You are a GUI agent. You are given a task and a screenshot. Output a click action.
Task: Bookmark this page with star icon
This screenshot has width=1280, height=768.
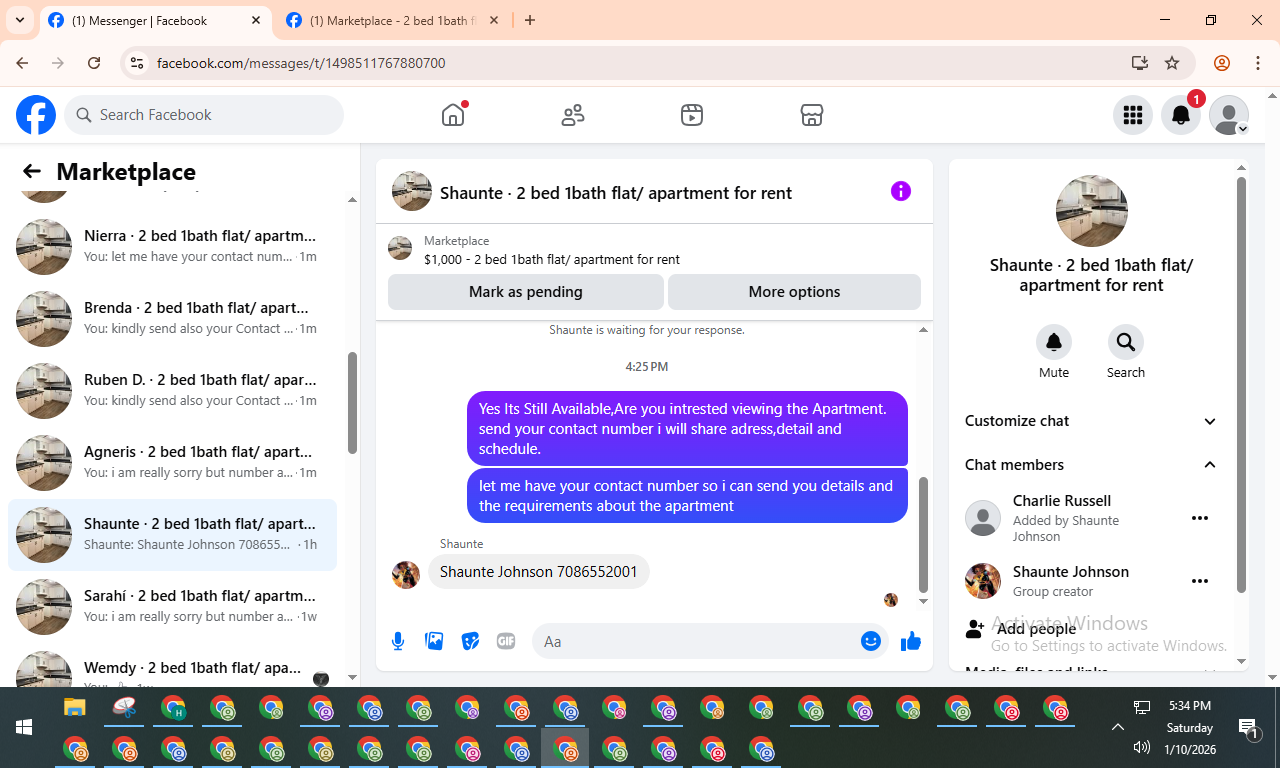(1172, 63)
